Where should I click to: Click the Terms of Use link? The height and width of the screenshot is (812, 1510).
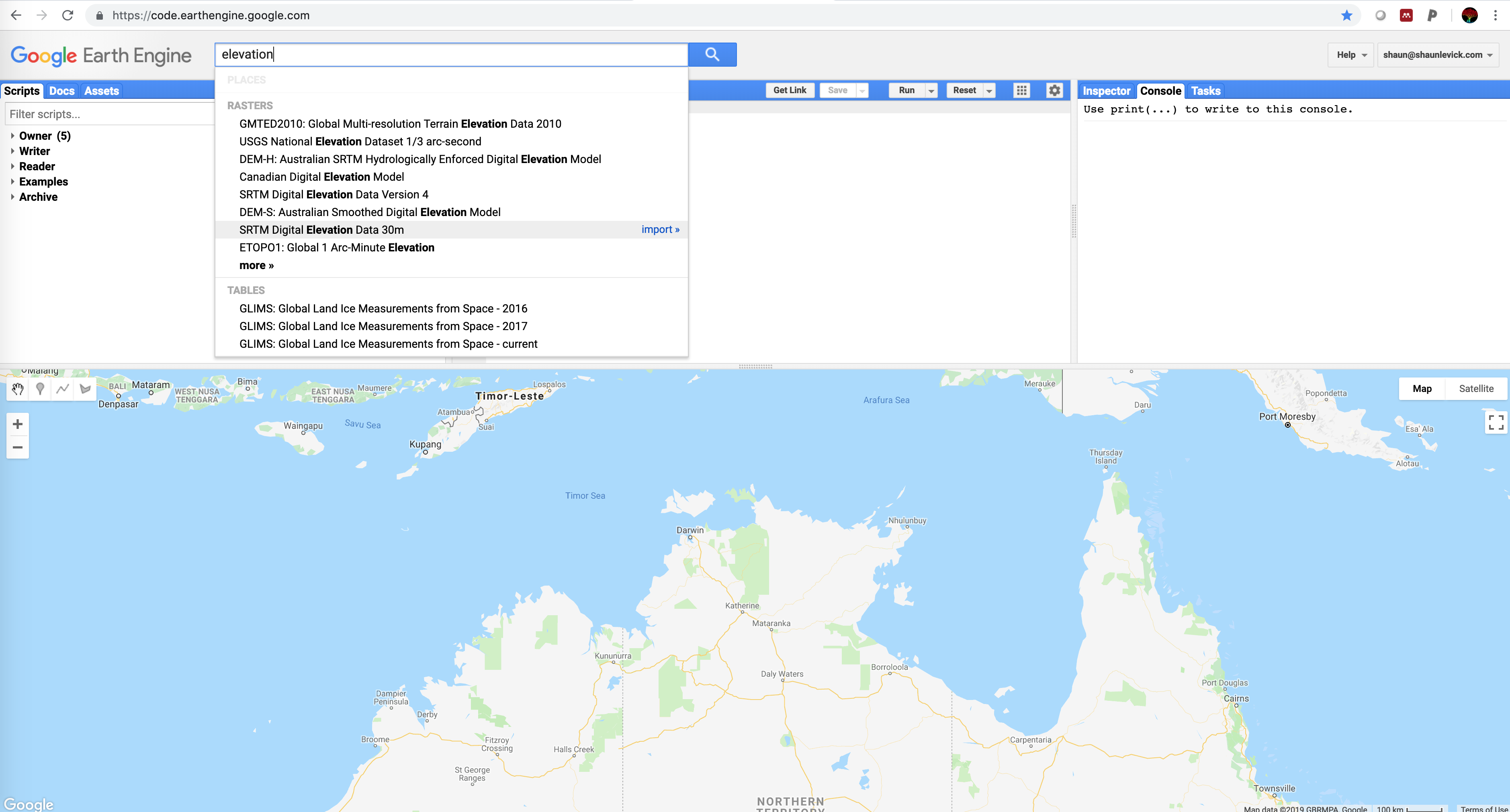coord(1483,808)
